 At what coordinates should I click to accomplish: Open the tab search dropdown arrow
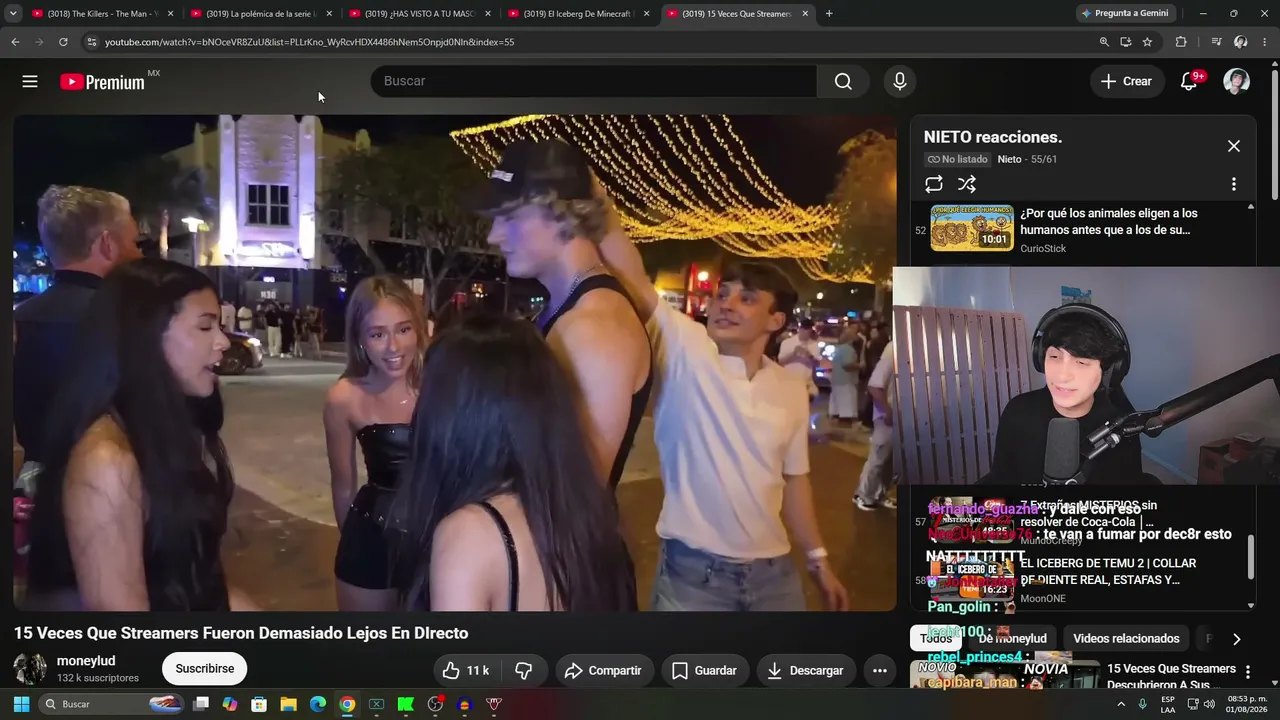pyautogui.click(x=13, y=13)
